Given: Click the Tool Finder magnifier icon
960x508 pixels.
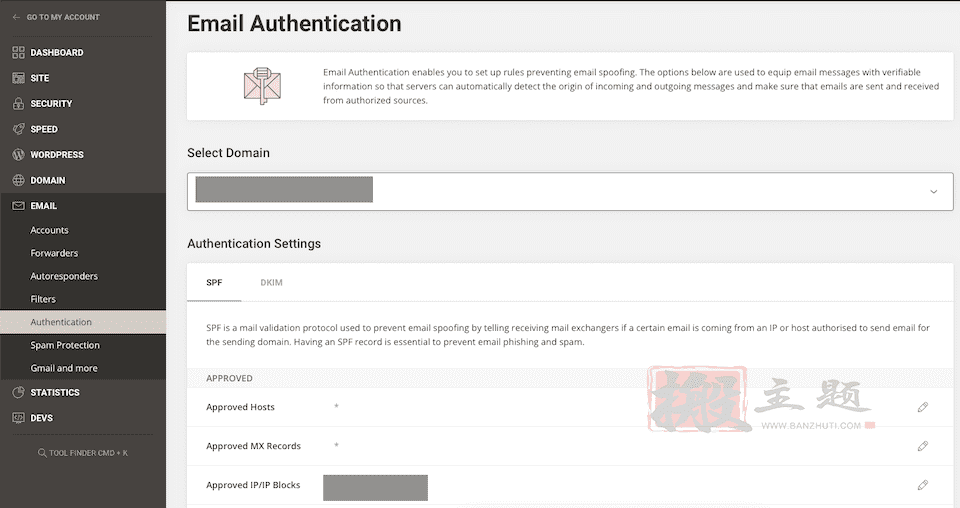Looking at the screenshot, I should point(42,453).
